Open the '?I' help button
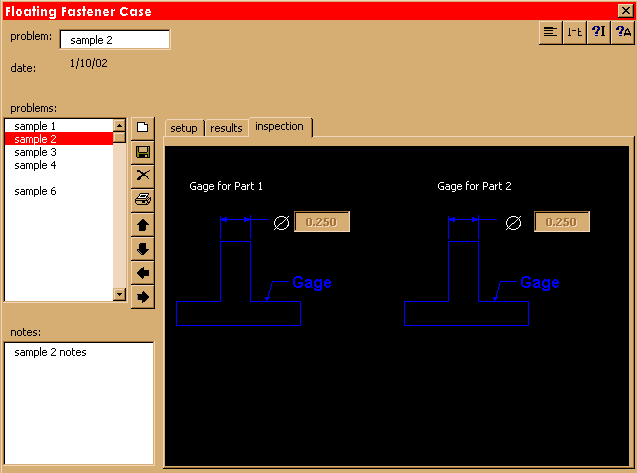The image size is (637, 473). point(598,32)
